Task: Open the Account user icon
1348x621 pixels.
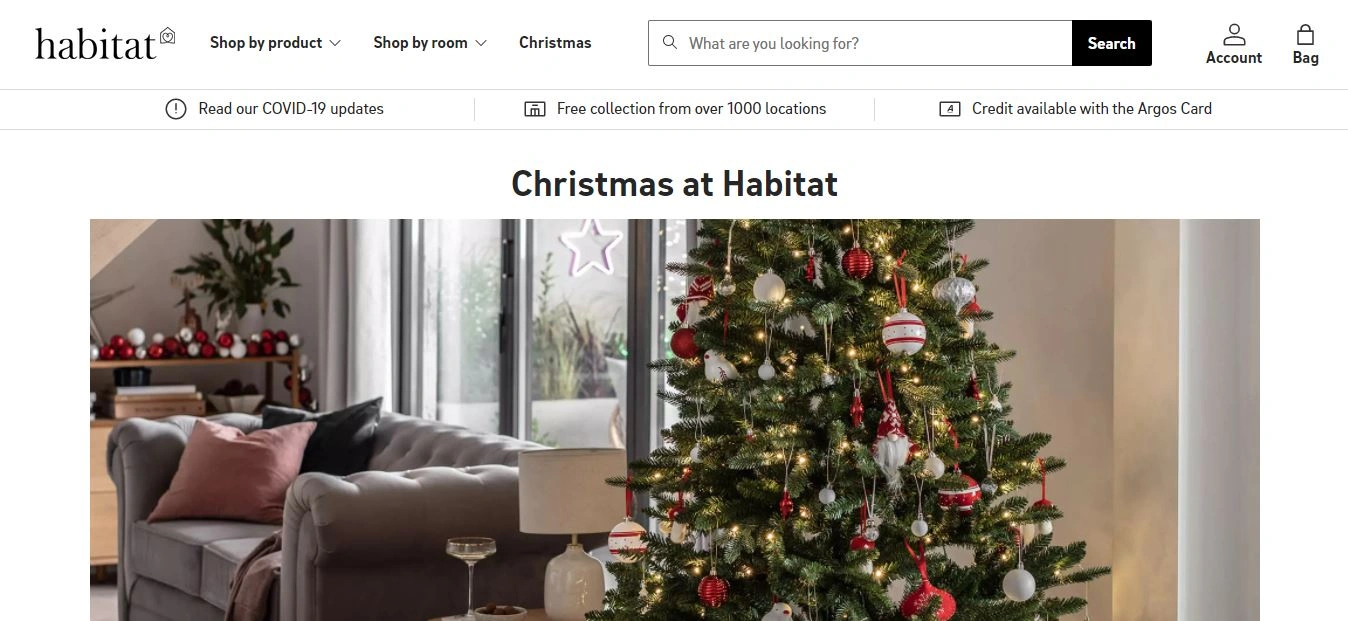Action: tap(1234, 35)
